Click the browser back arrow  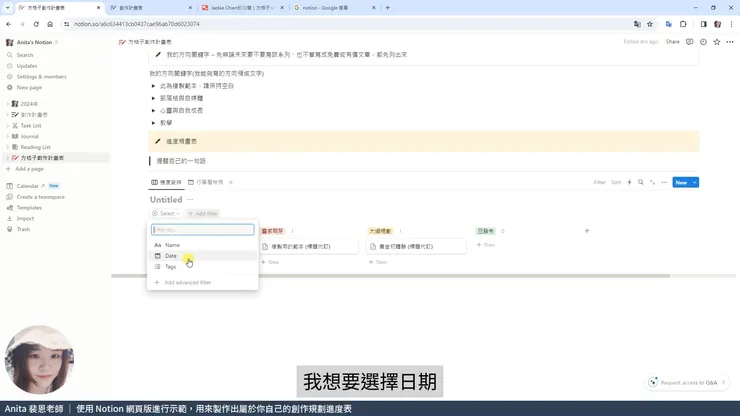[x=8, y=24]
